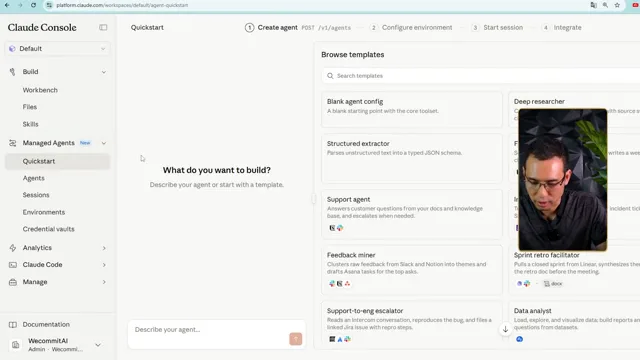
Task: Open the Default workspace dropdown
Action: coord(57,49)
